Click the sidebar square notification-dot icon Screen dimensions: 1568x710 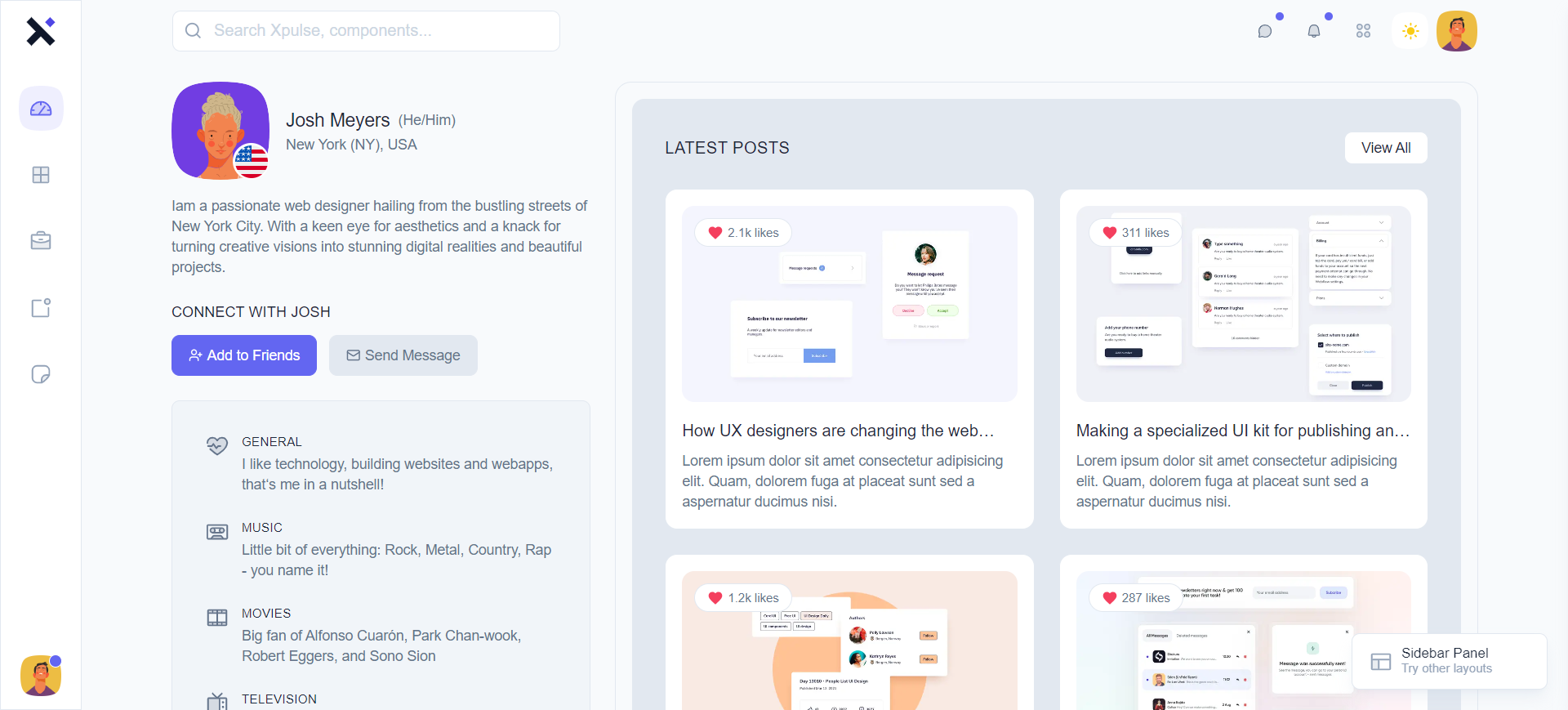click(41, 308)
